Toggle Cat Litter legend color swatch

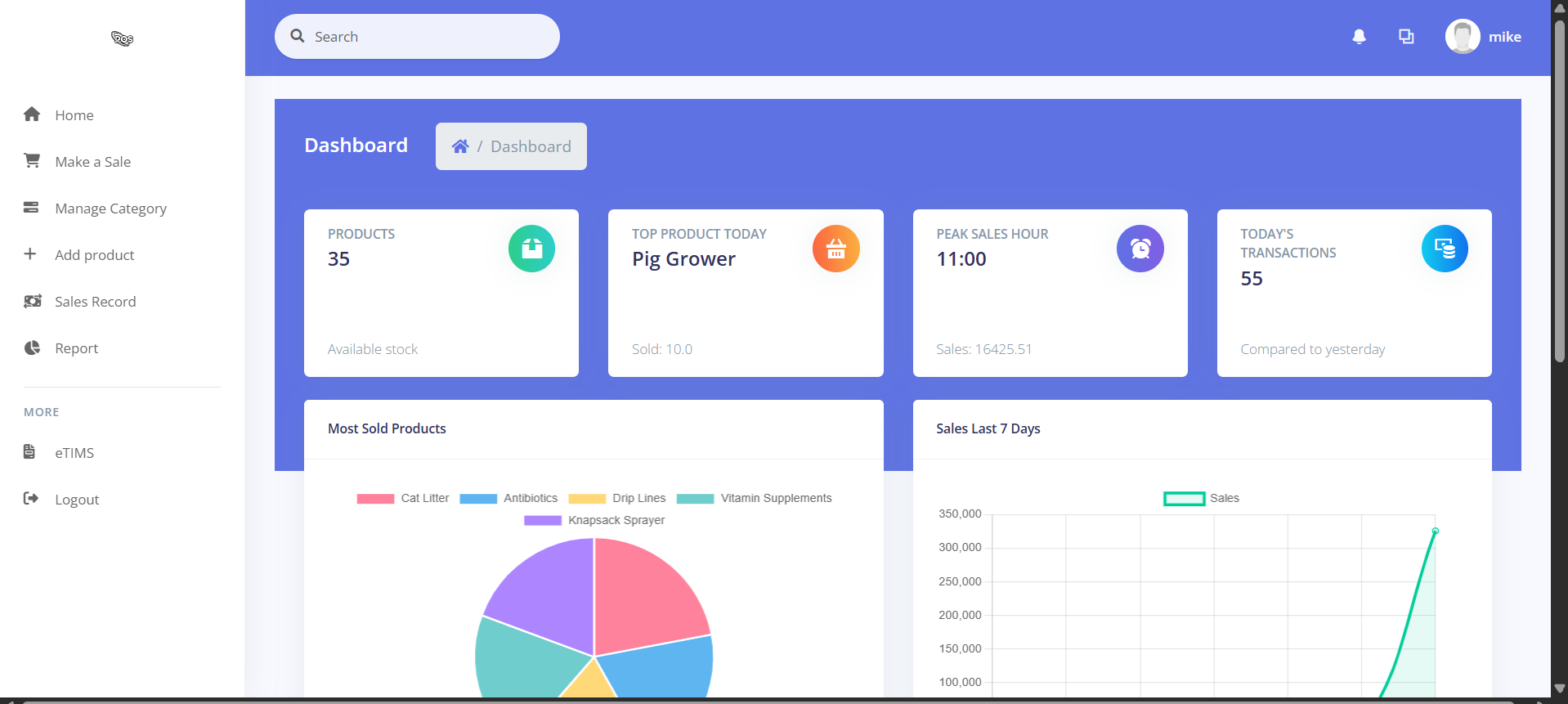click(x=375, y=499)
